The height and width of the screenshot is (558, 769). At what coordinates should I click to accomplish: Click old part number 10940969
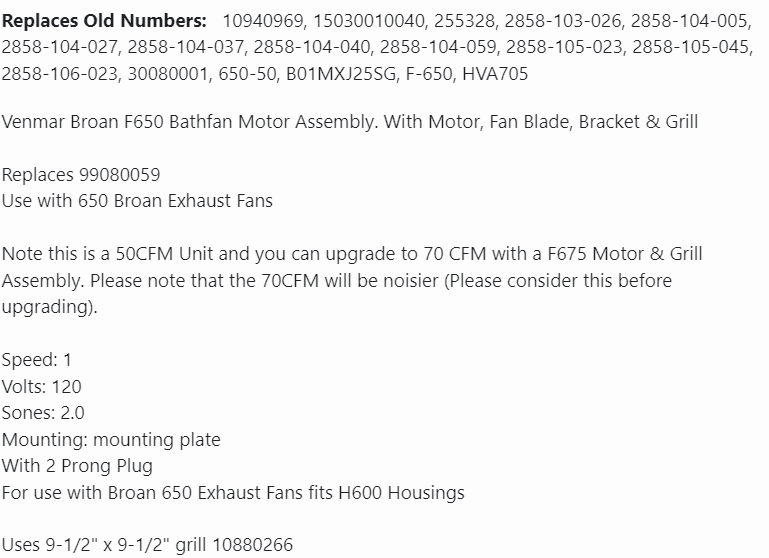click(x=265, y=20)
